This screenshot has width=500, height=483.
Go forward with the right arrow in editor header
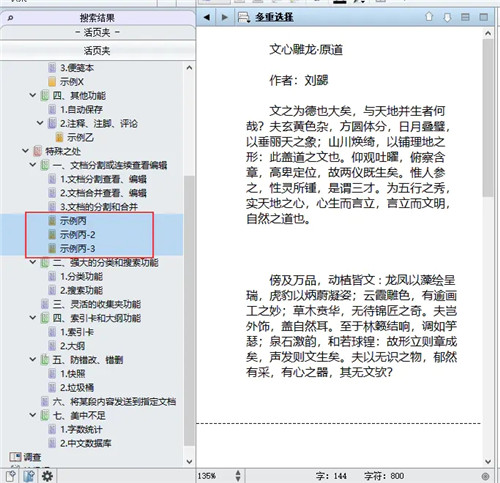[x=225, y=17]
